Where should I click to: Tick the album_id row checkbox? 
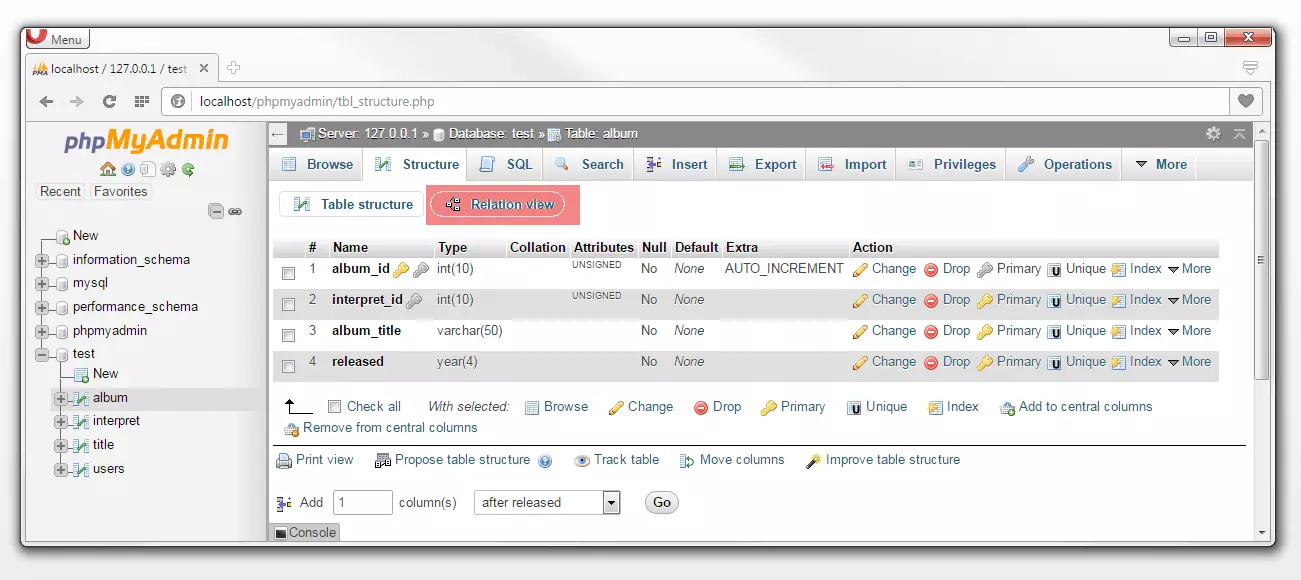point(288,273)
